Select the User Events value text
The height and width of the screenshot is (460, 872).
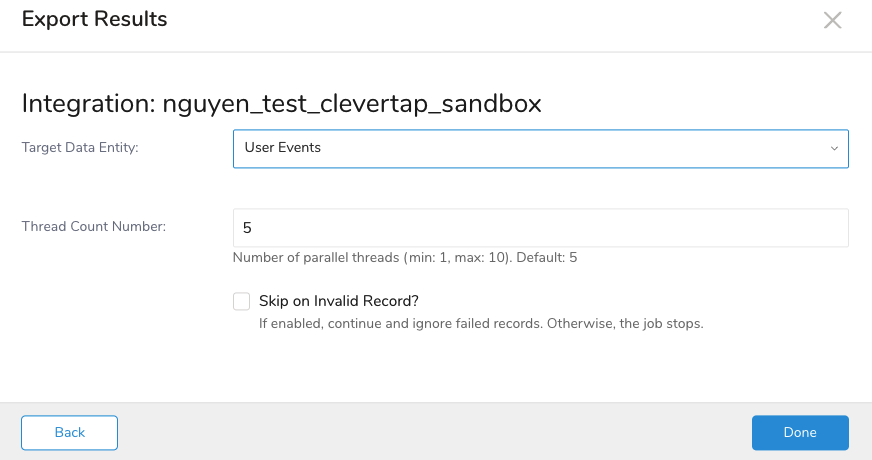pos(283,148)
